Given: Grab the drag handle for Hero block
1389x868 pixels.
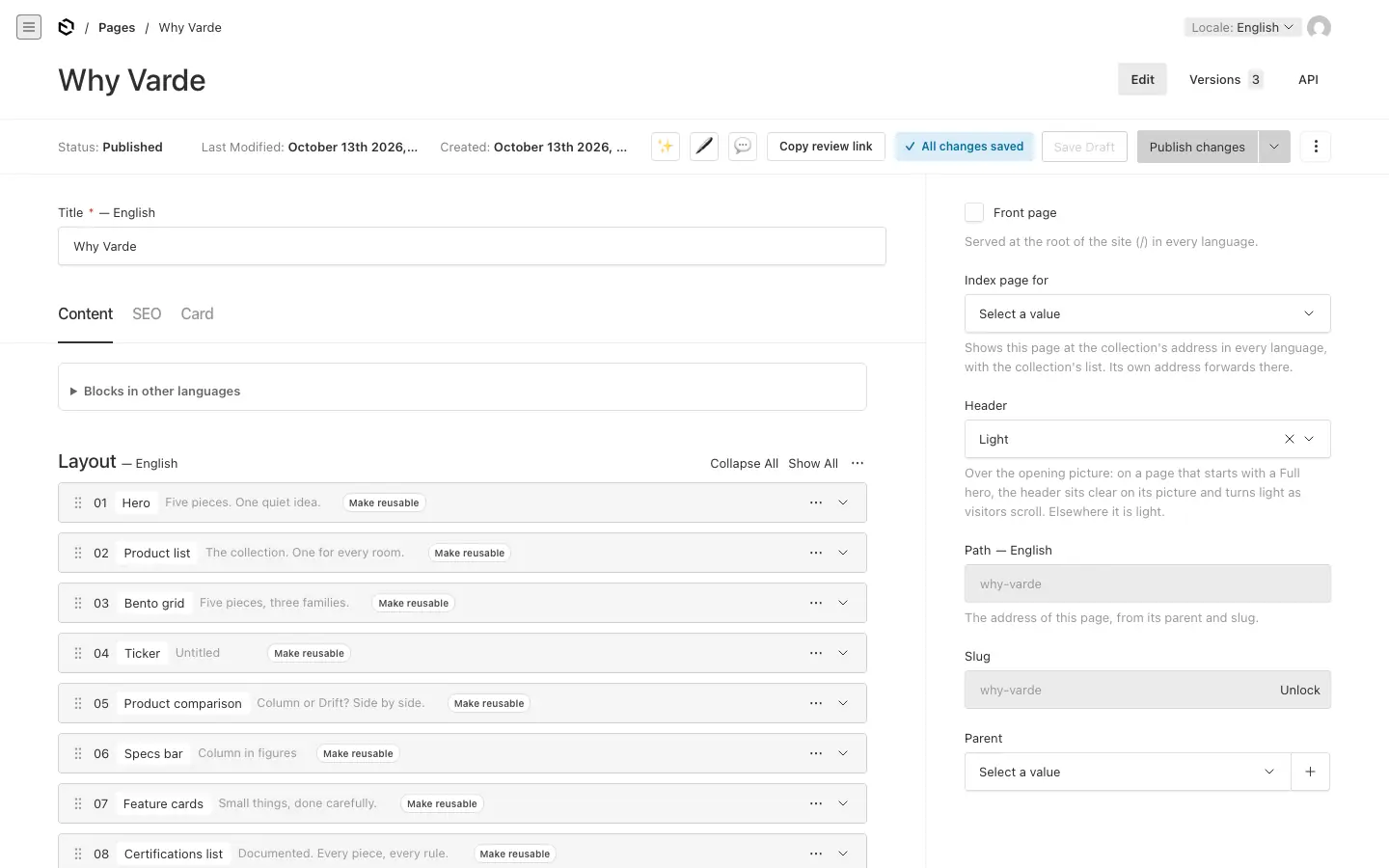Looking at the screenshot, I should pos(78,502).
